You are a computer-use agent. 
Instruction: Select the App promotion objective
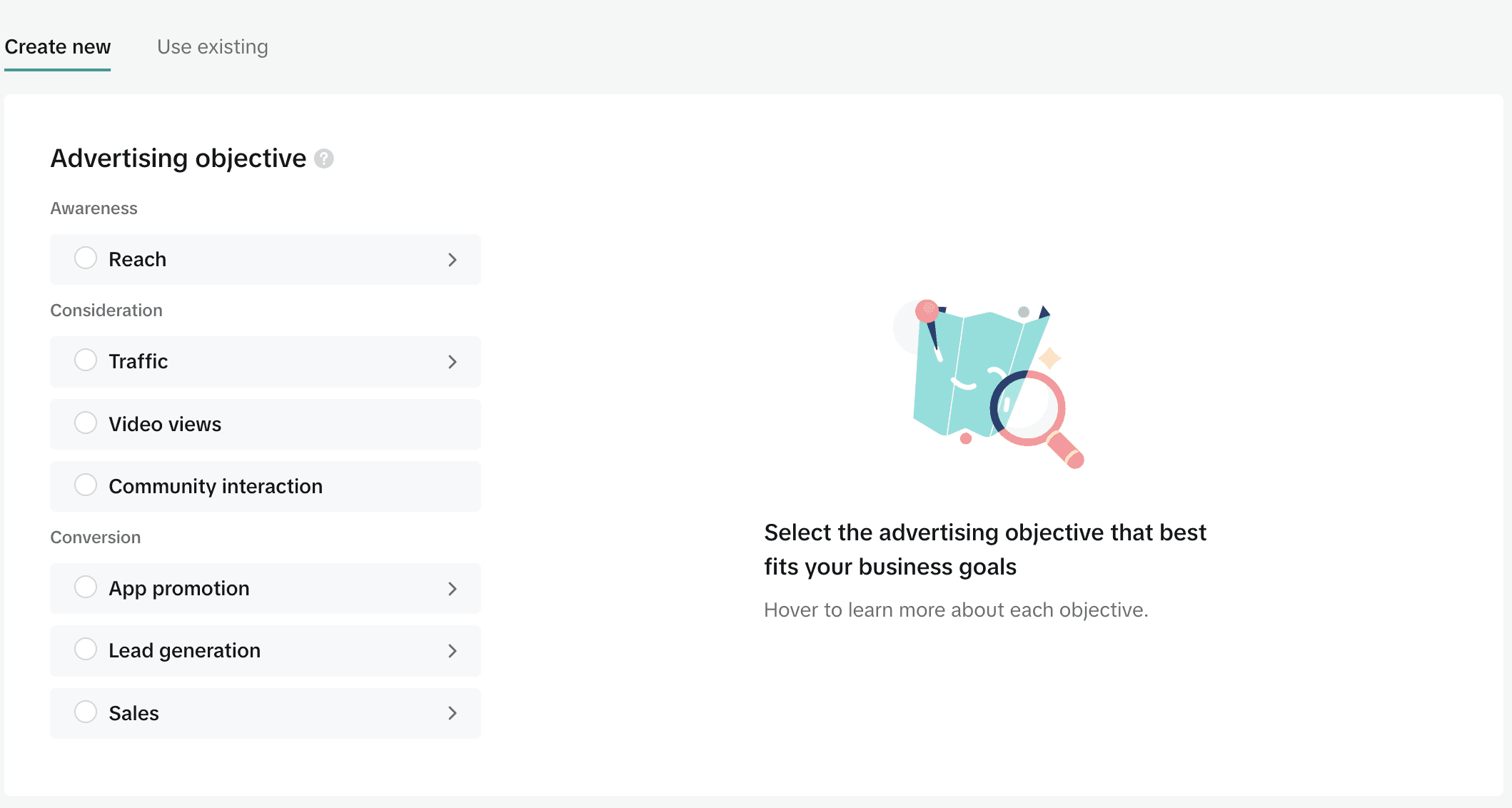pos(86,587)
